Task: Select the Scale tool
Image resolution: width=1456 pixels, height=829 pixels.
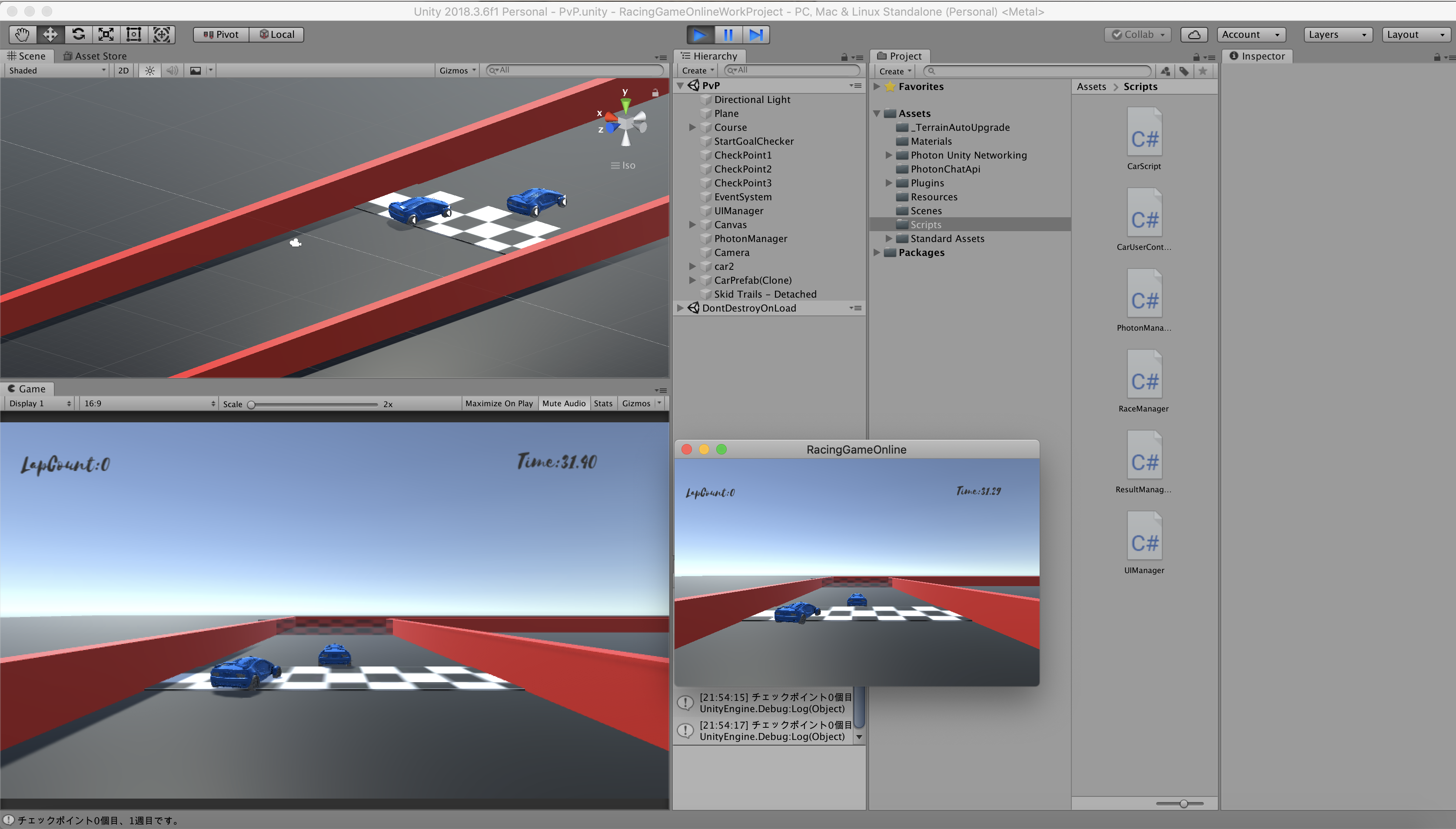Action: (106, 35)
